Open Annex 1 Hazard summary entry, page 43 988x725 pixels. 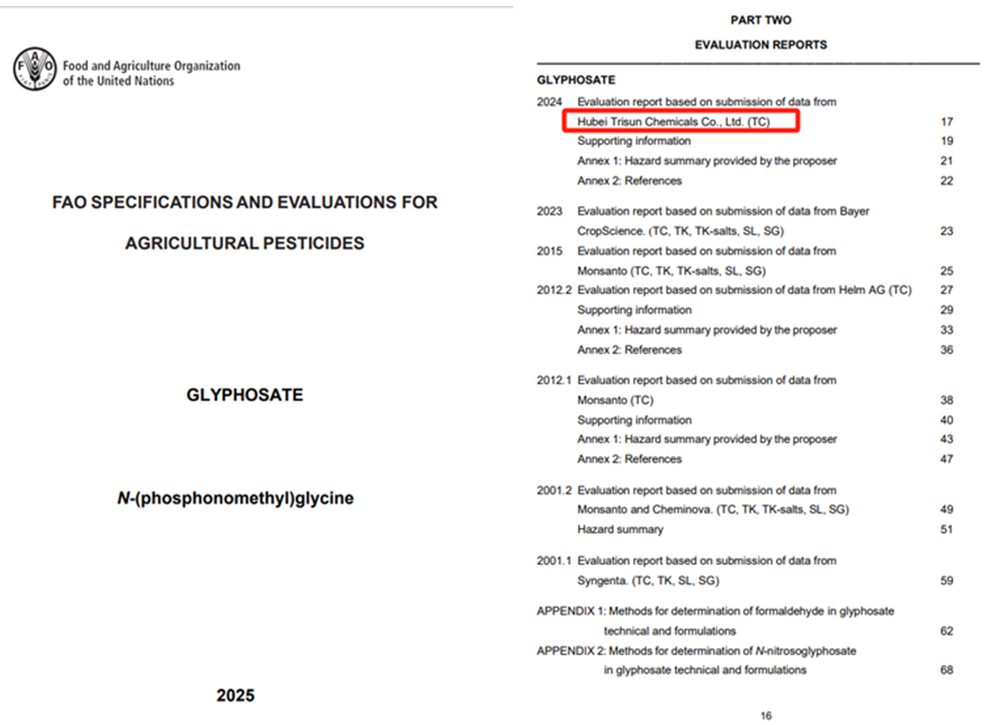pos(707,439)
